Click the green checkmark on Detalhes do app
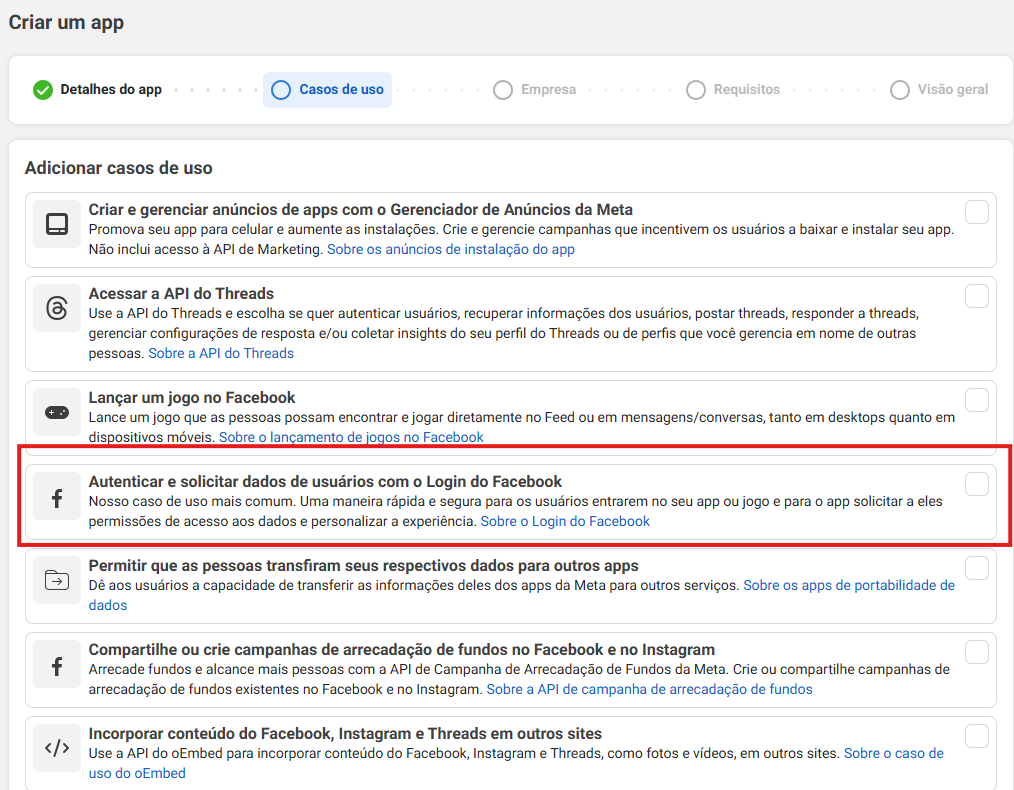Image resolution: width=1014 pixels, height=790 pixels. [42, 89]
